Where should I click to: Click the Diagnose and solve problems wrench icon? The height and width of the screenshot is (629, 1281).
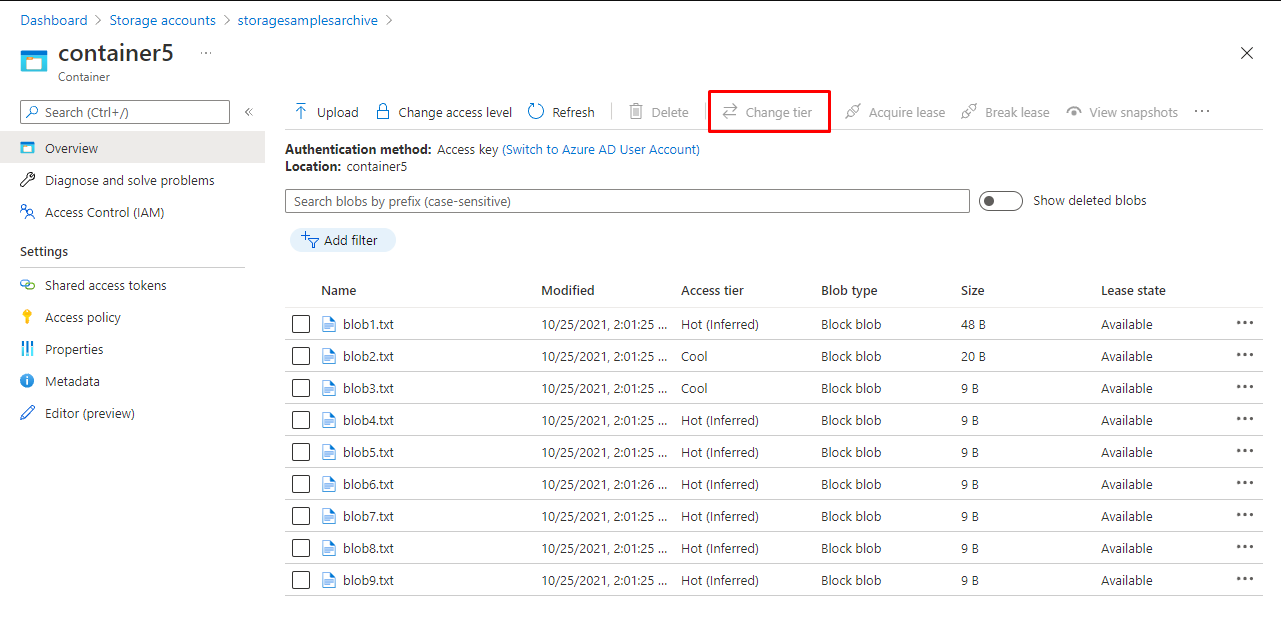point(28,180)
